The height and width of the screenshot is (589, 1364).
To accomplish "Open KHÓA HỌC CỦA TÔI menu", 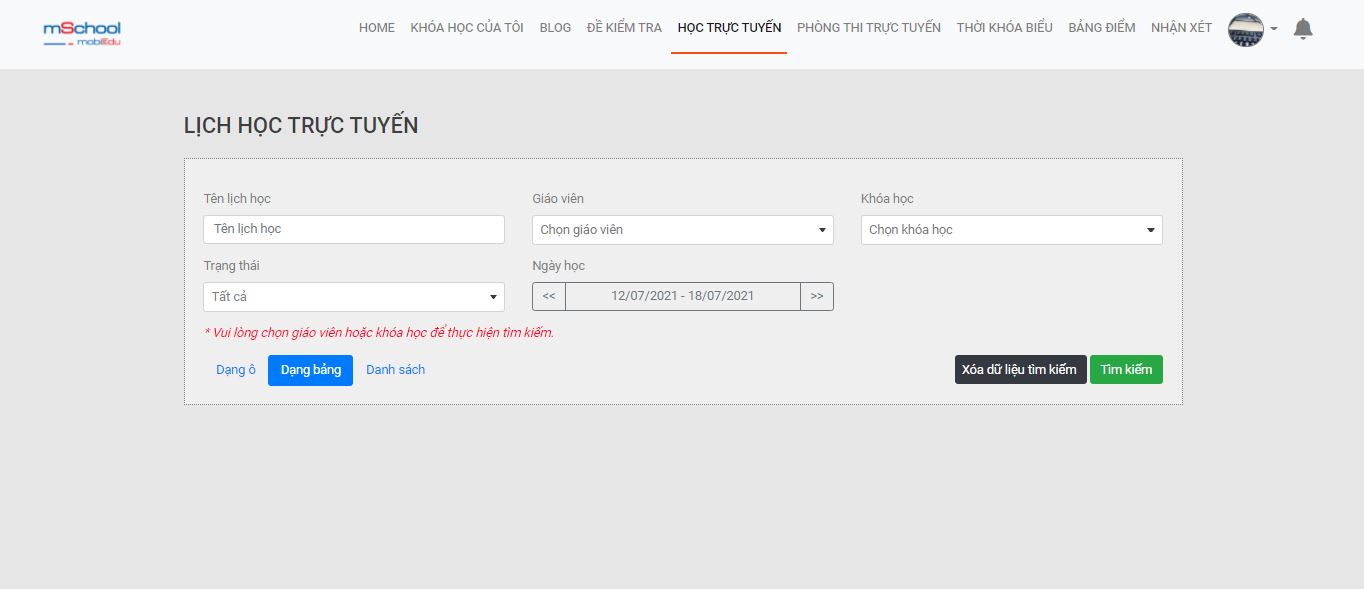I will [467, 28].
